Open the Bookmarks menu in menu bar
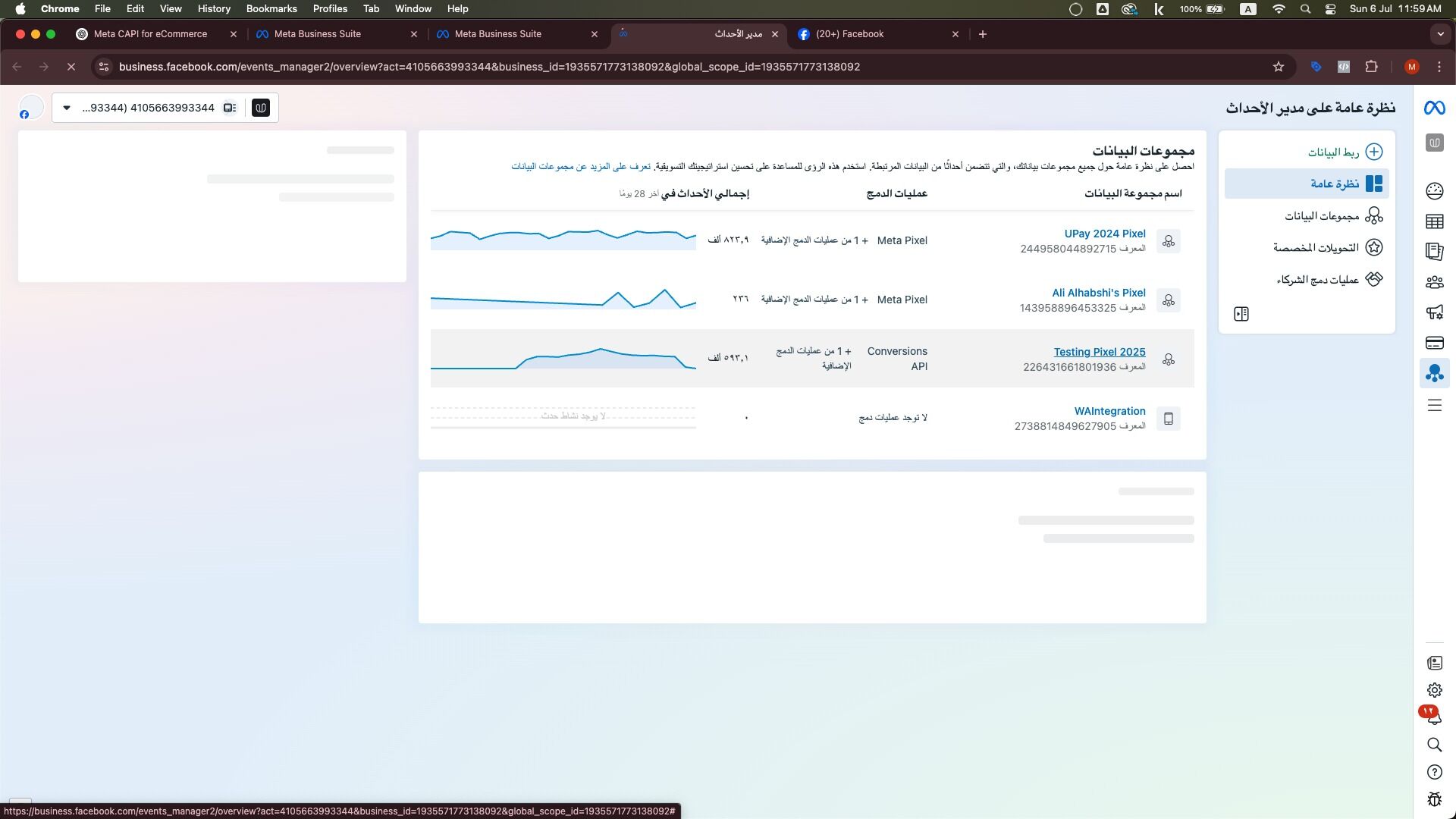This screenshot has width=1456, height=819. [x=271, y=9]
